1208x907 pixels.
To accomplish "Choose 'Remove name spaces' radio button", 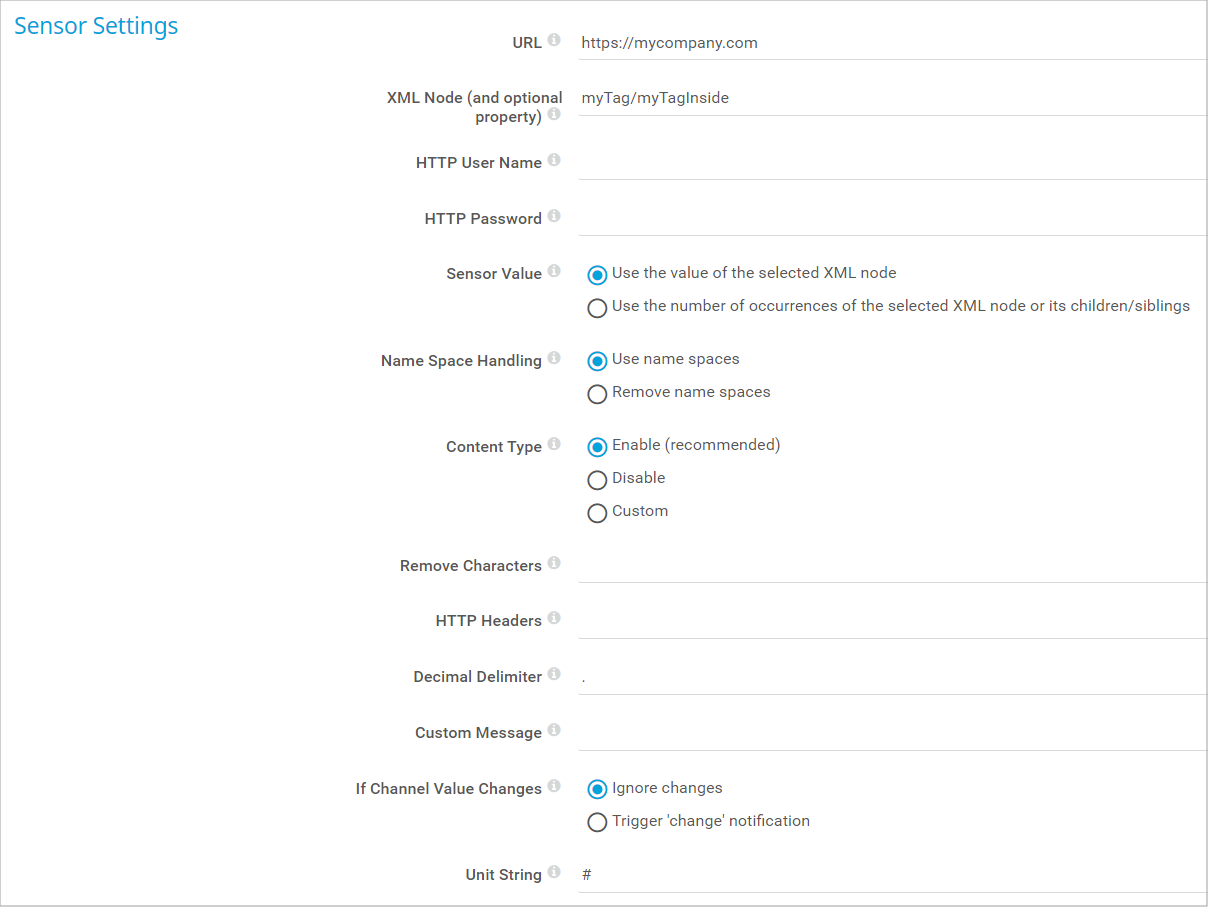I will point(597,394).
